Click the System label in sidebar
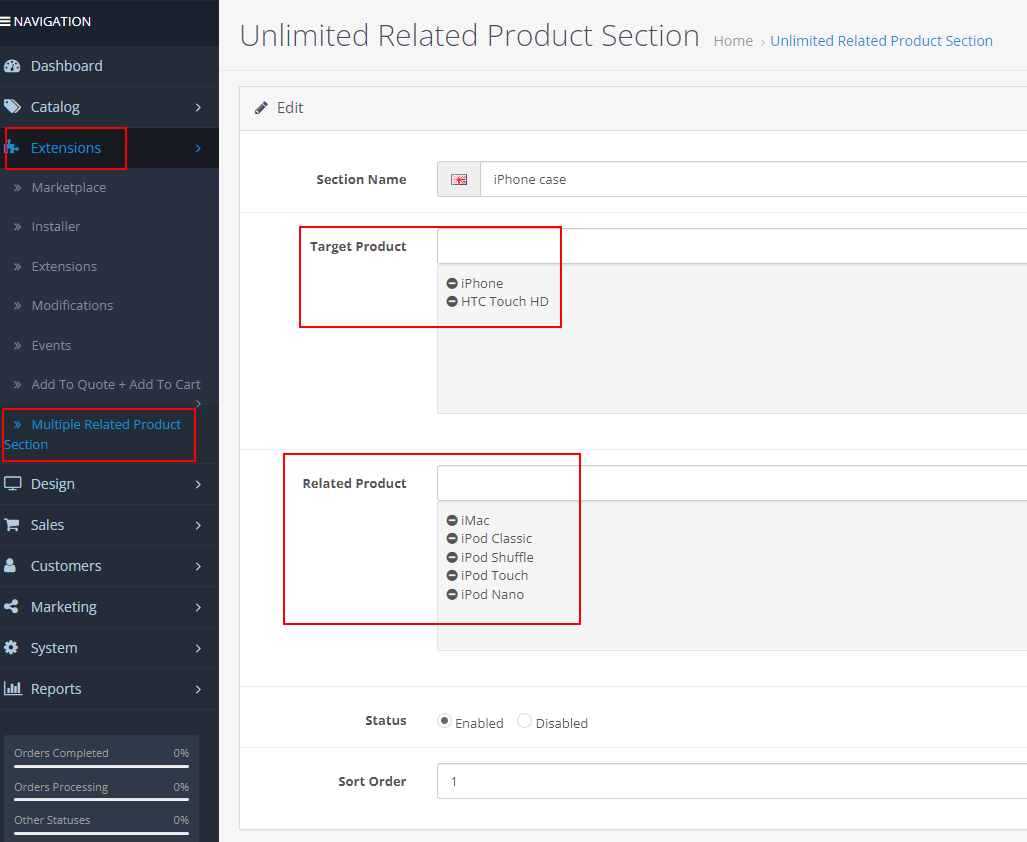 (54, 648)
